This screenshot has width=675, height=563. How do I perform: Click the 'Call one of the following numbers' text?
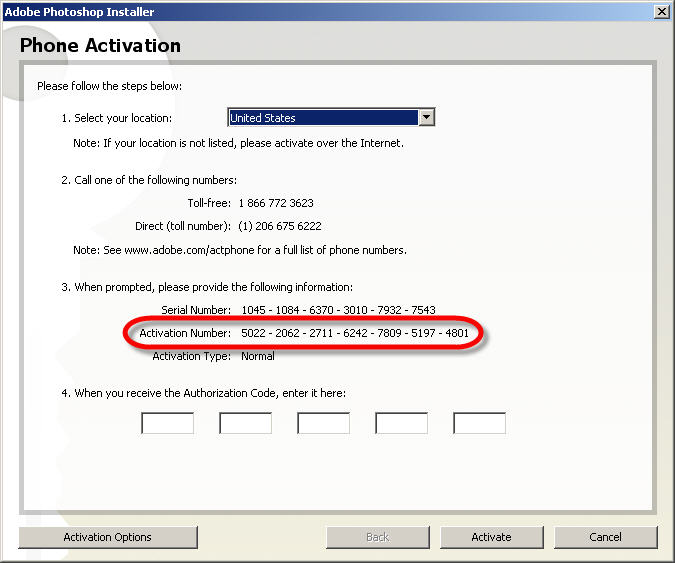[149, 180]
